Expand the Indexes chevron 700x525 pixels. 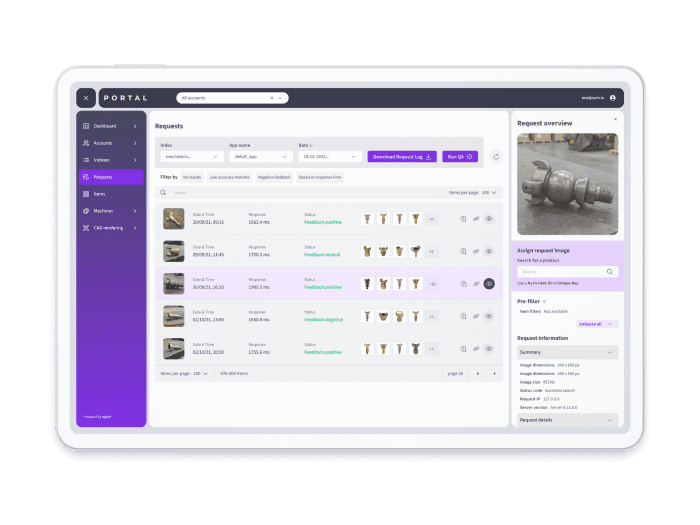pyautogui.click(x=135, y=160)
